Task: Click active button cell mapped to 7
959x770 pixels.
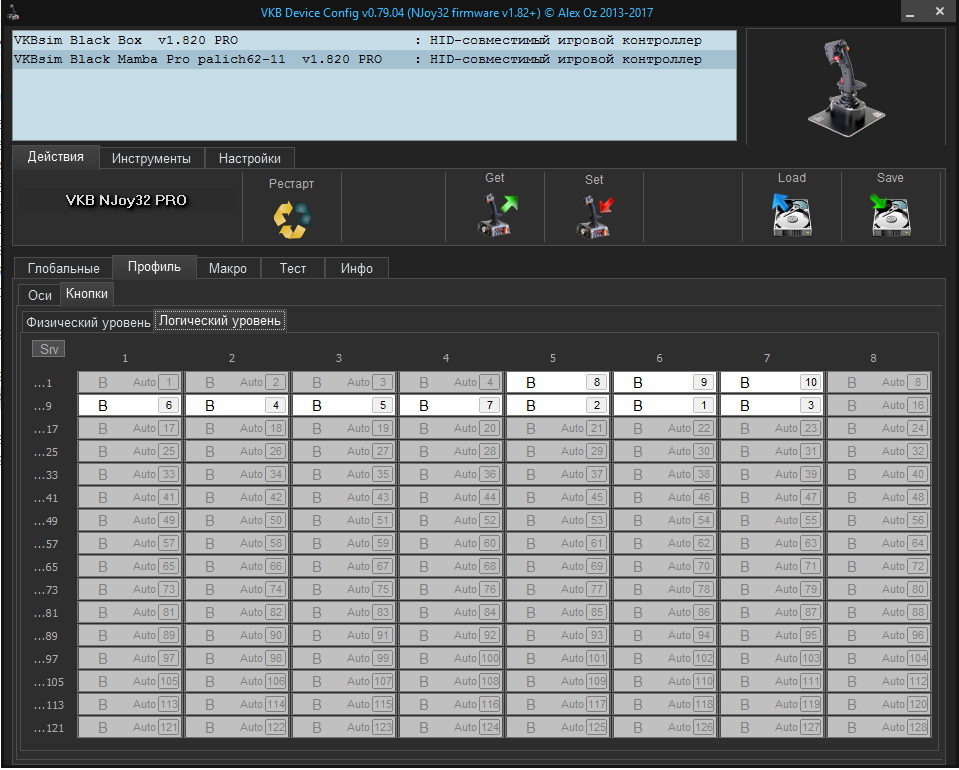Action: tap(451, 405)
